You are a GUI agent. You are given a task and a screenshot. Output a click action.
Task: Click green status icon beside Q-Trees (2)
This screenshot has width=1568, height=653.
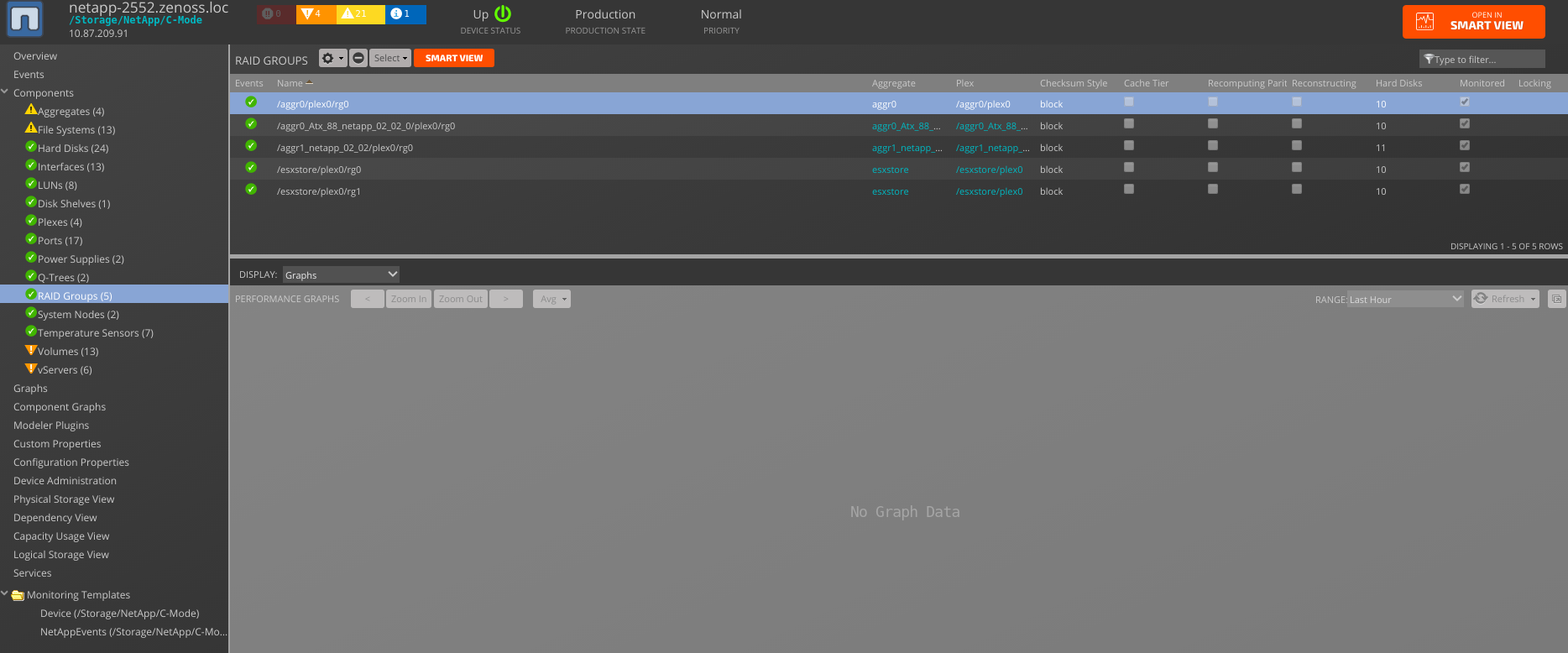pos(31,276)
